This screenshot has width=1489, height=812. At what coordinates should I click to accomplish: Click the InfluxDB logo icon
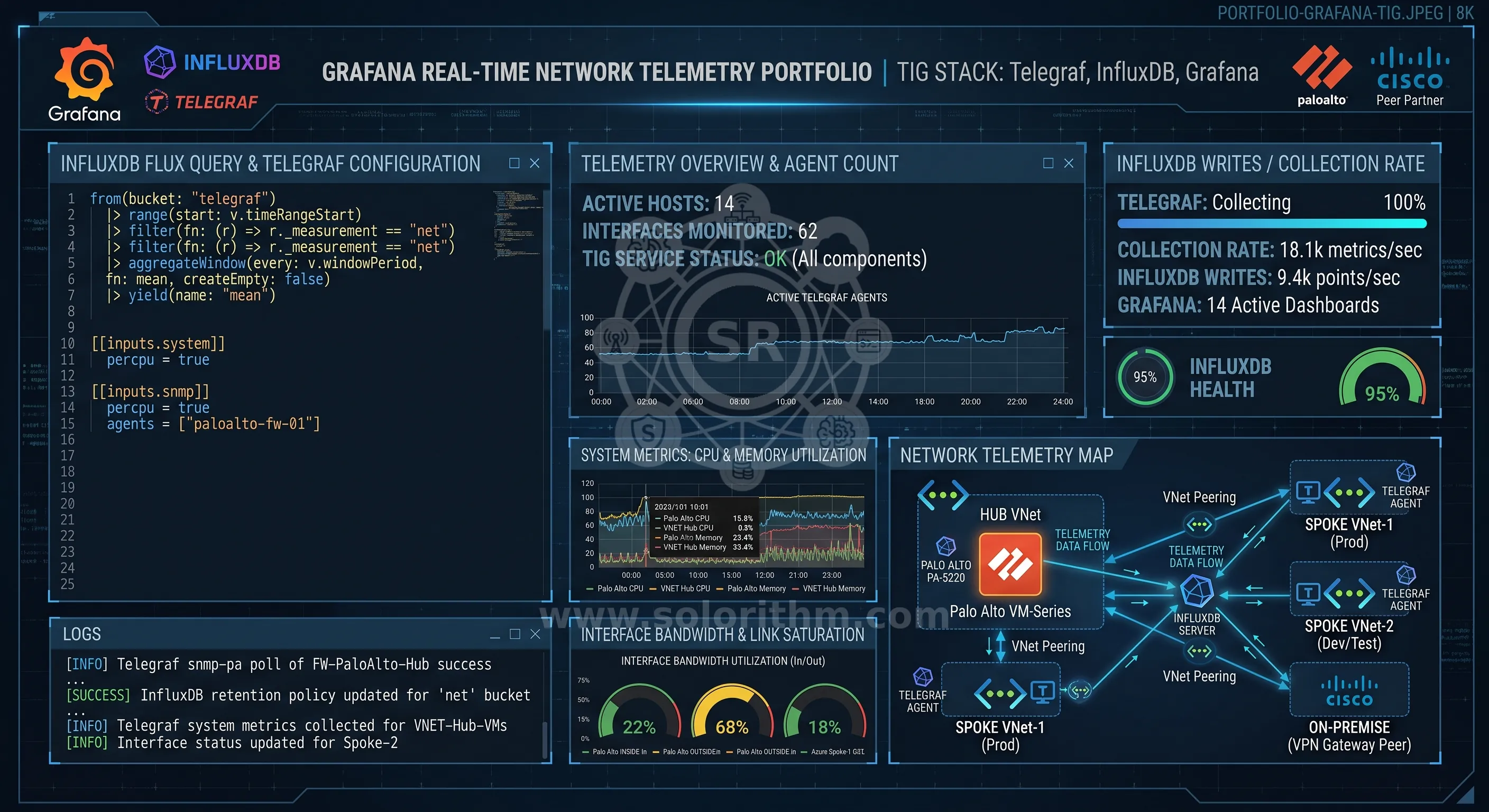pyautogui.click(x=160, y=62)
